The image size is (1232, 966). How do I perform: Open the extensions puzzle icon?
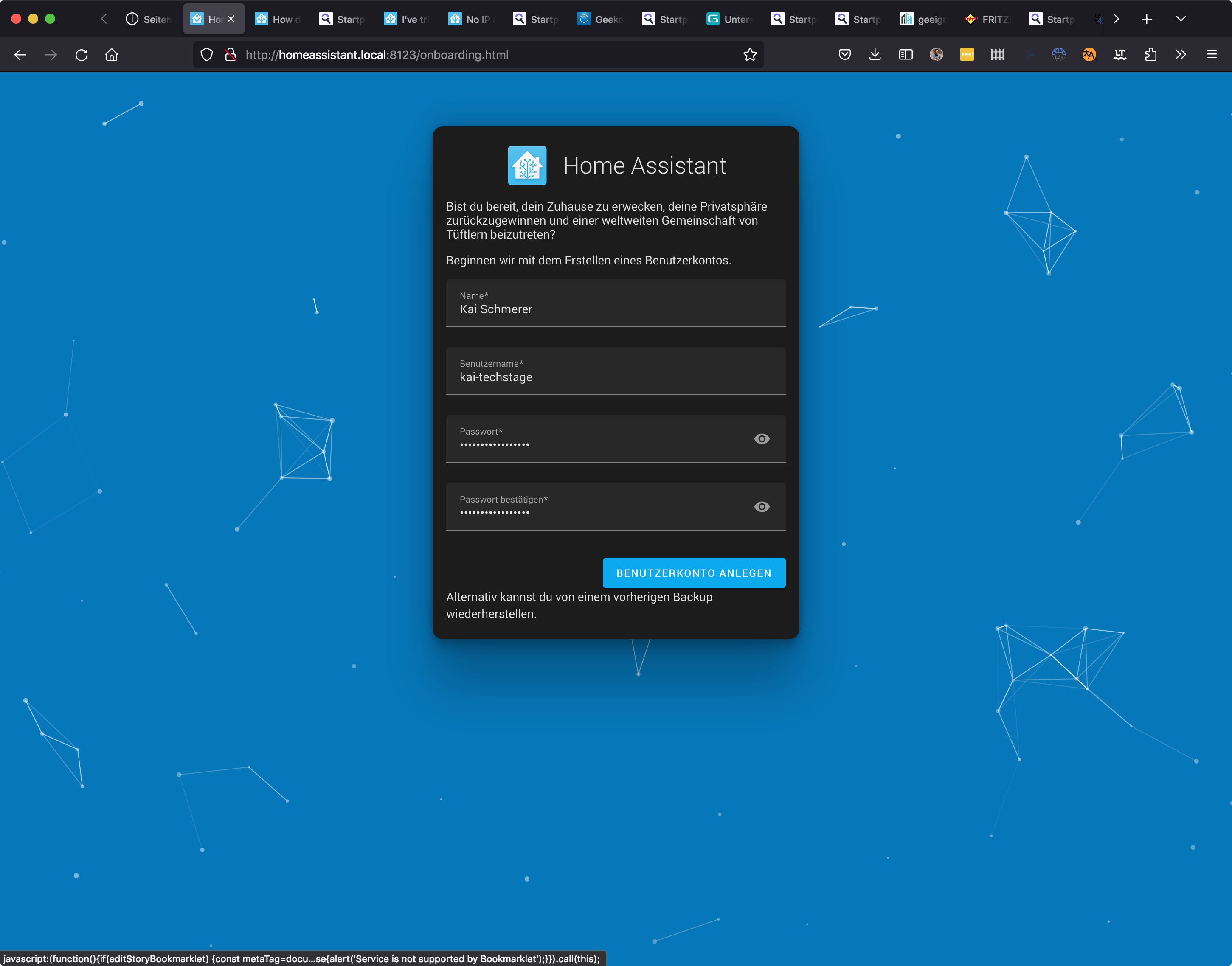(1150, 55)
